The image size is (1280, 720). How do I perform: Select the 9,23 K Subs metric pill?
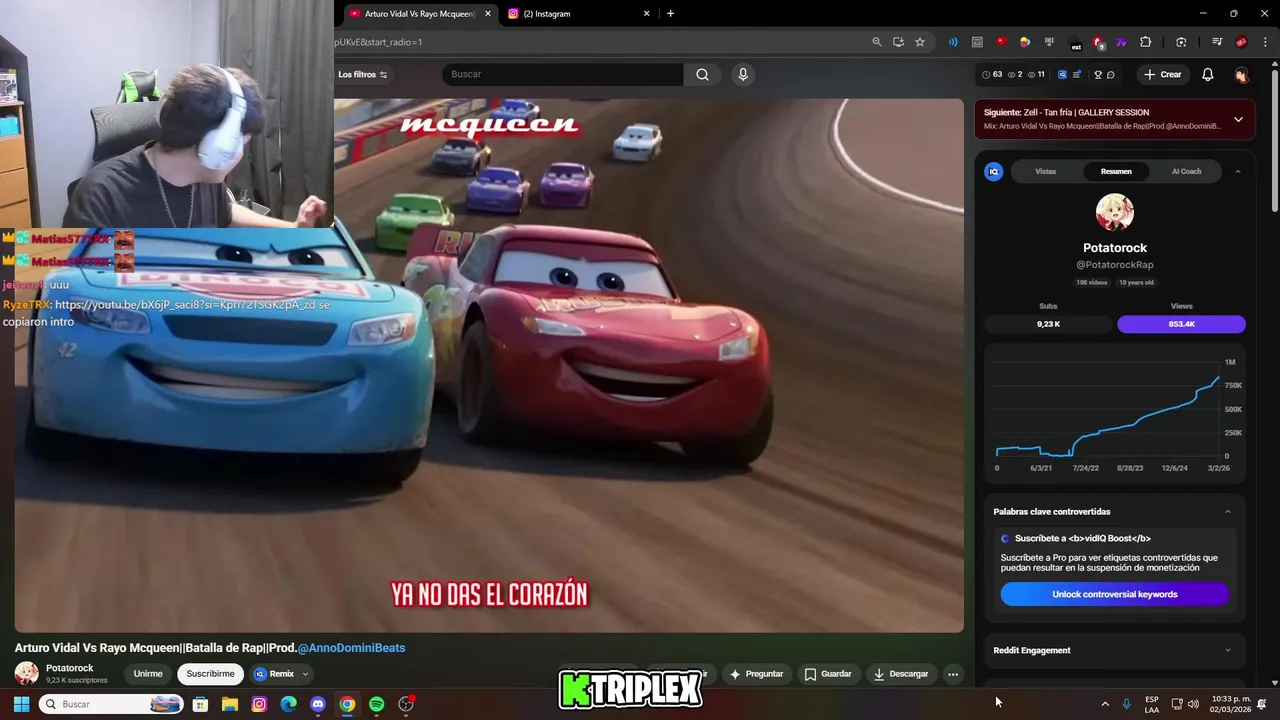(1048, 324)
